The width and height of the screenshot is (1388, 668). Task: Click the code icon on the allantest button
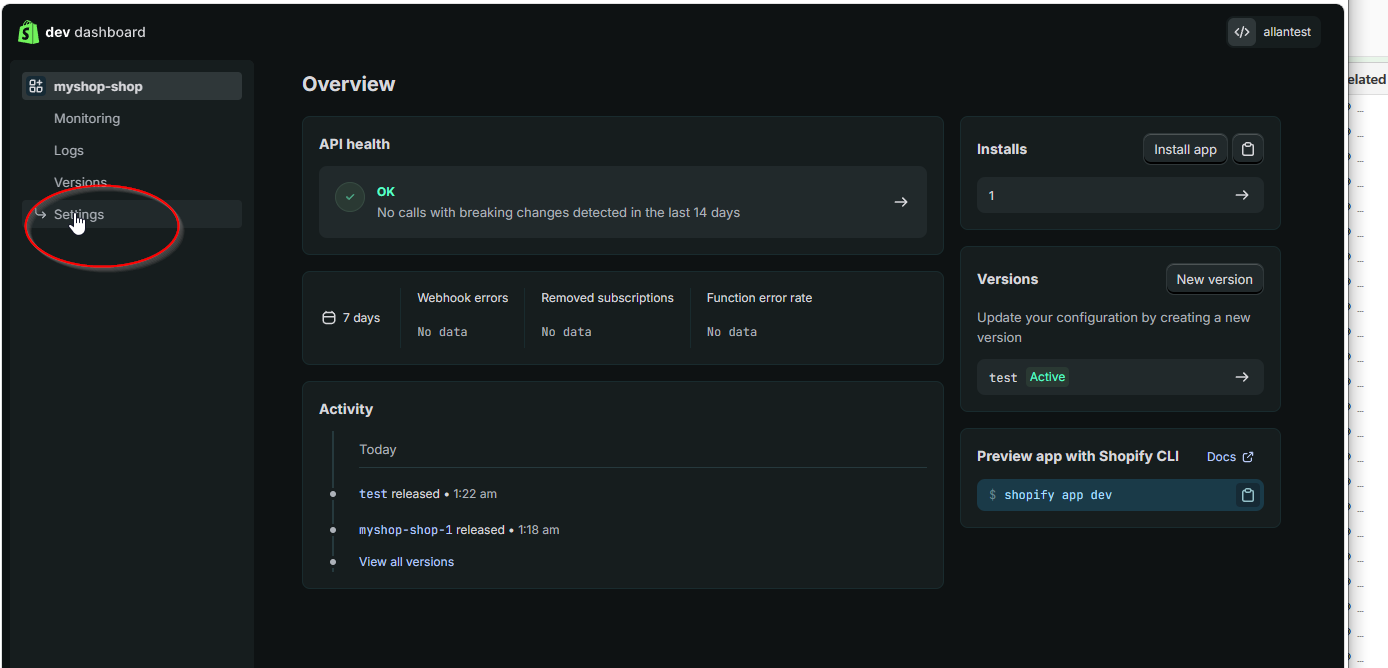point(1241,31)
